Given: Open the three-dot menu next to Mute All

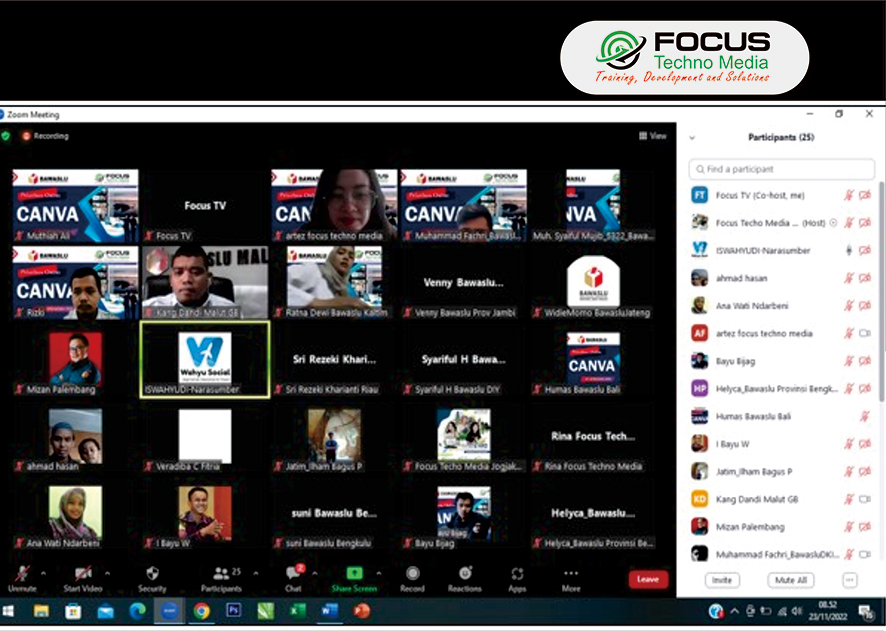Looking at the screenshot, I should (850, 580).
